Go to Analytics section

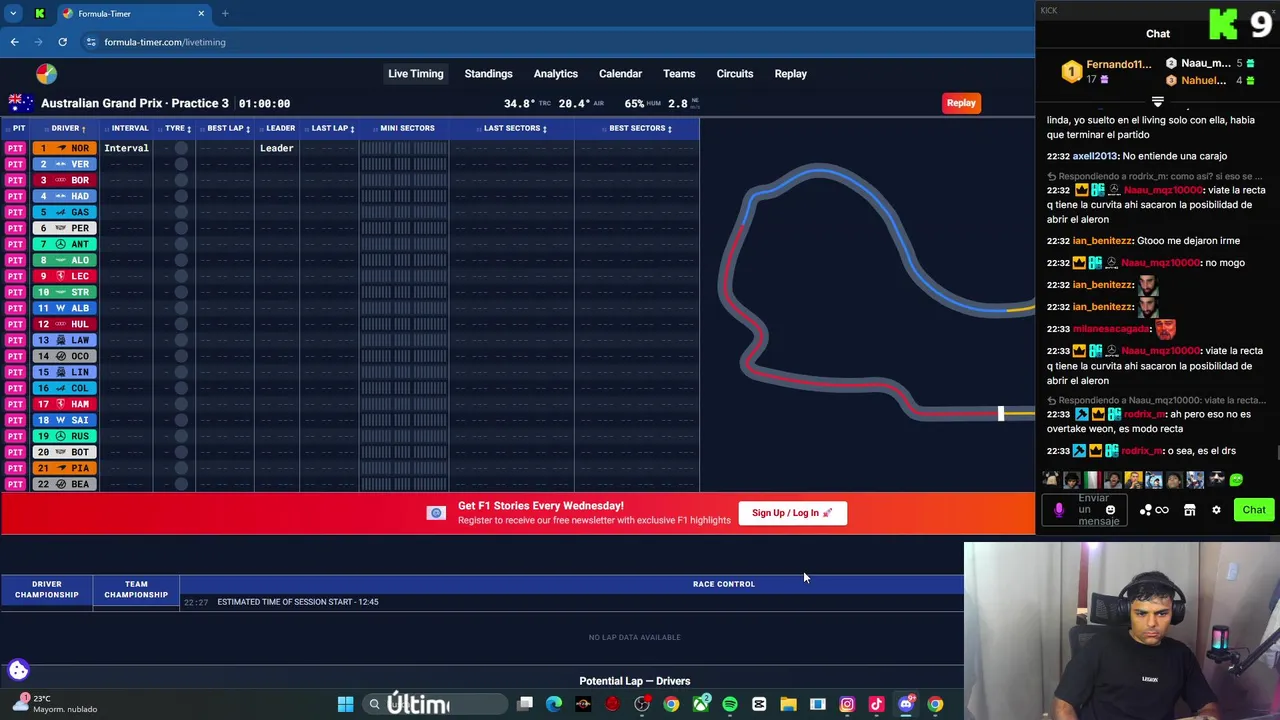[x=555, y=74]
